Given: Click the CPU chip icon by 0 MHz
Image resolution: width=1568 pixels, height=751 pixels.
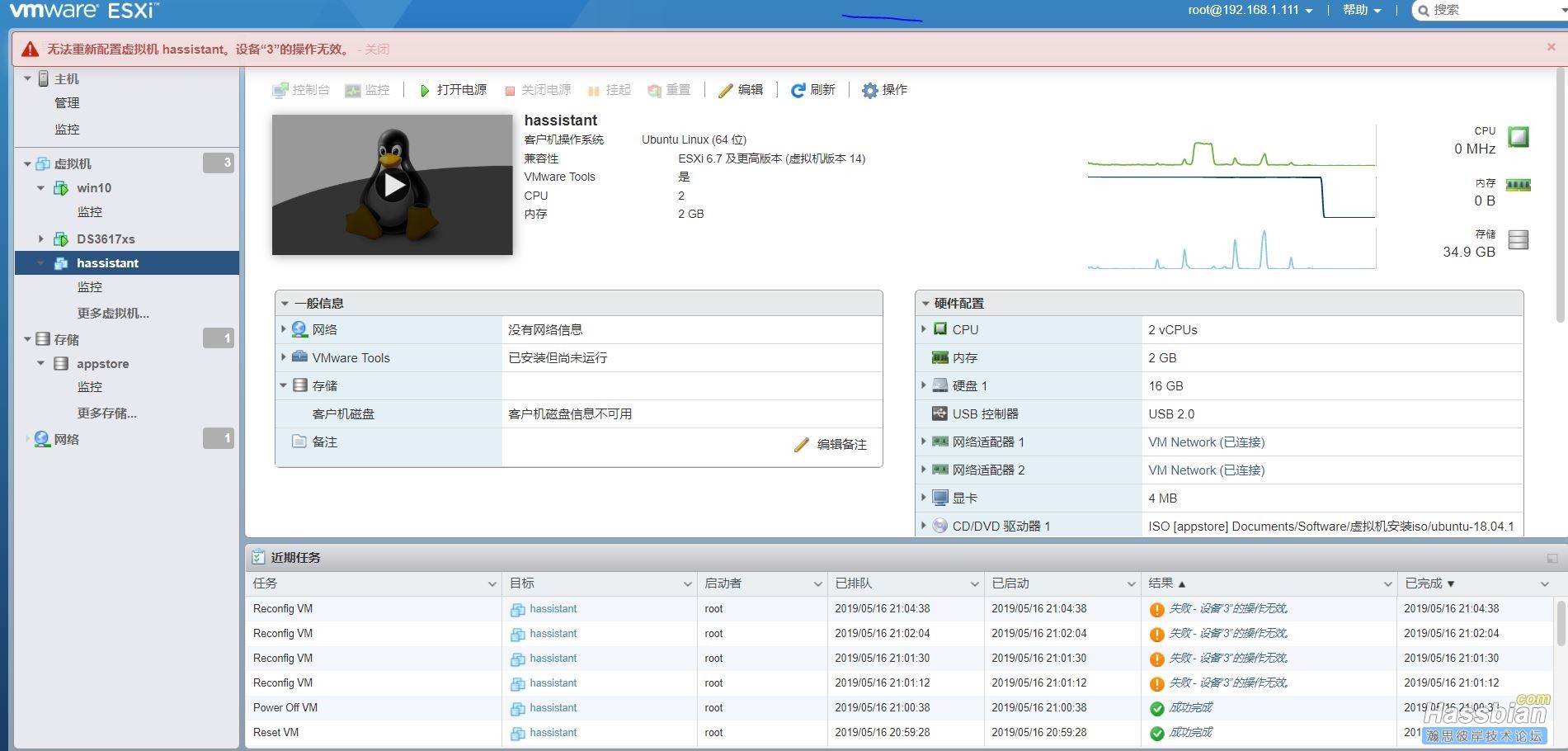Looking at the screenshot, I should tap(1518, 136).
